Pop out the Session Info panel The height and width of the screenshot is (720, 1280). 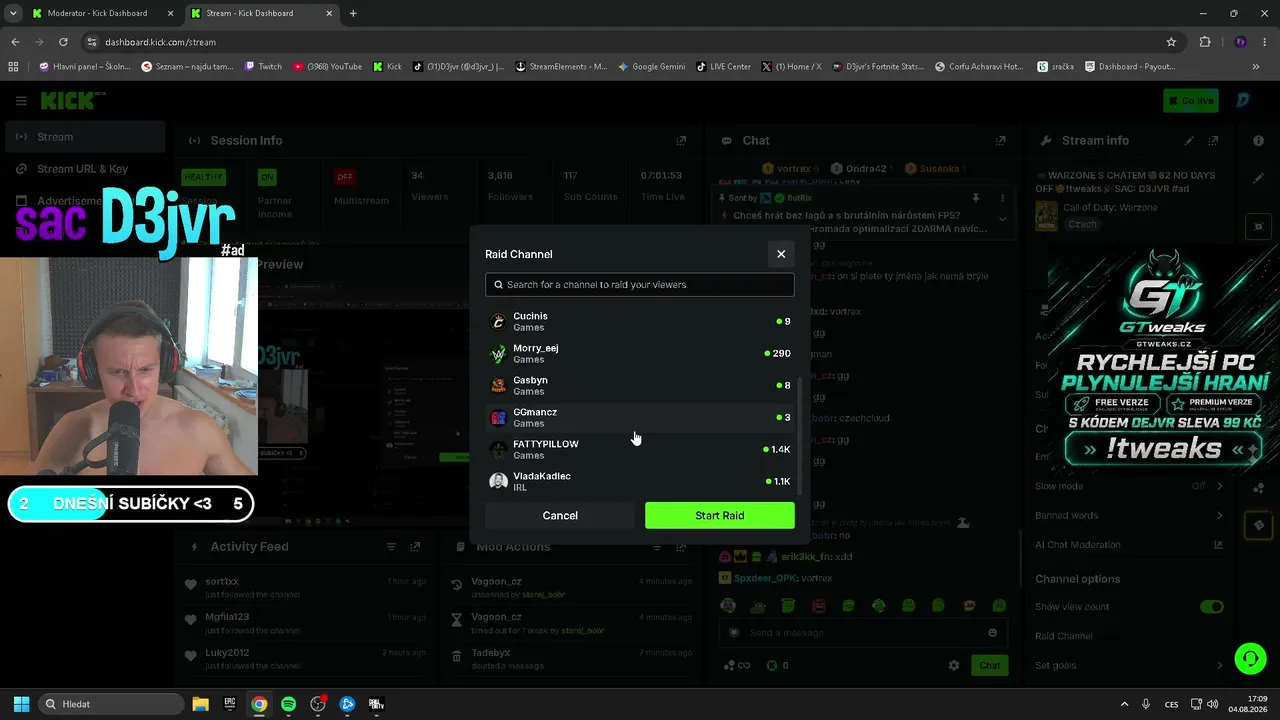[681, 141]
